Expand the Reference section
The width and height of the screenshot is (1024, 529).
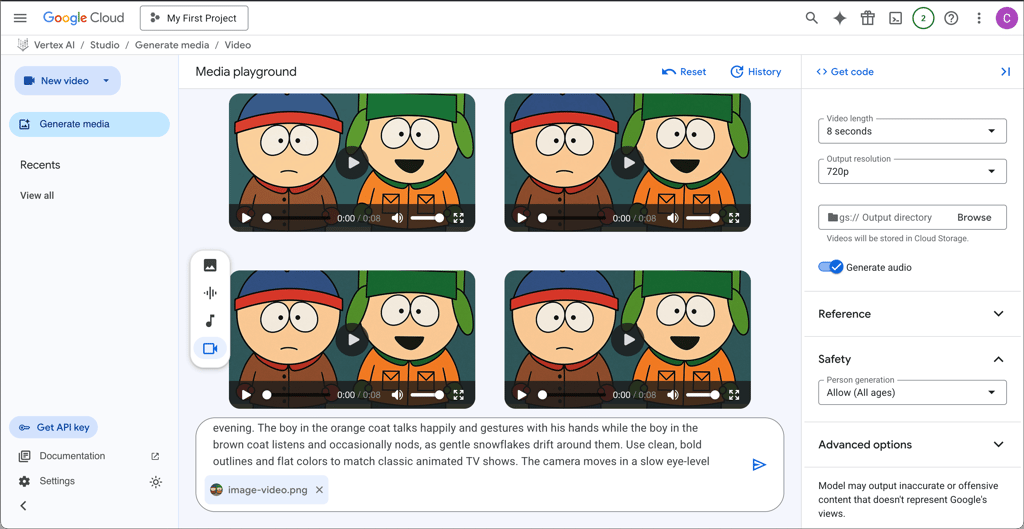(x=912, y=314)
